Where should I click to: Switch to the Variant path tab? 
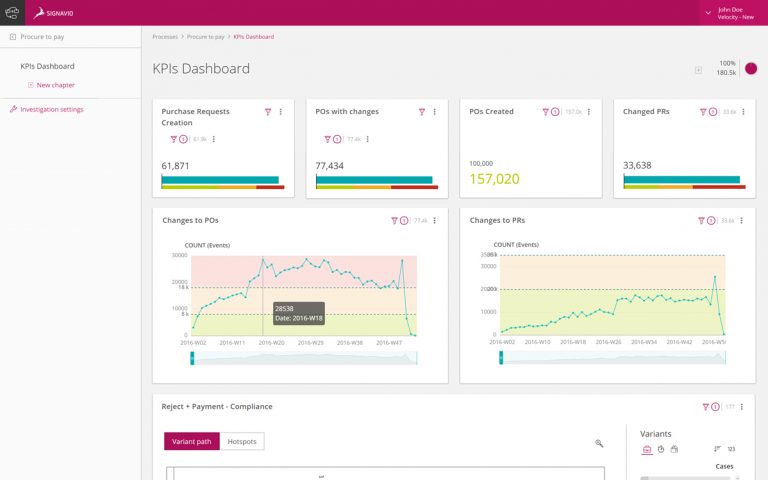pos(192,441)
